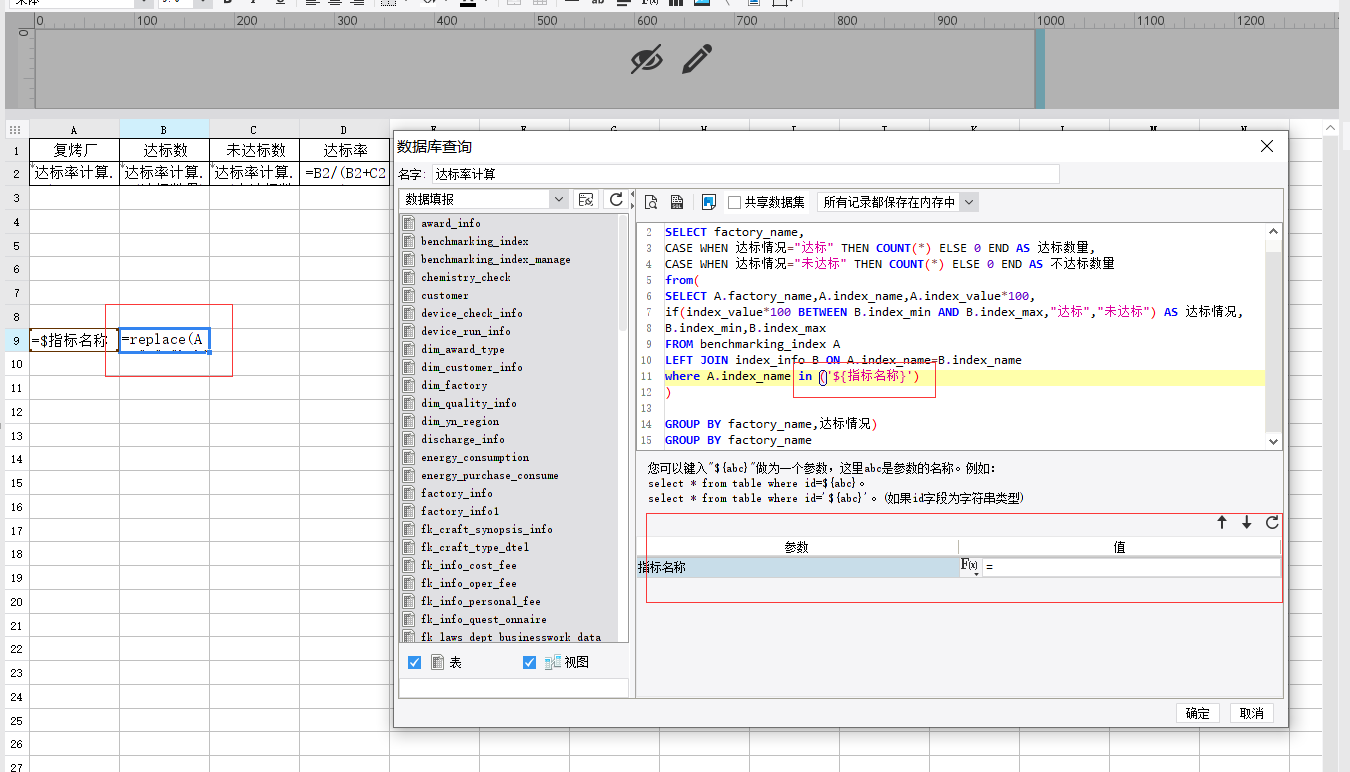This screenshot has width=1350, height=772.
Task: Select the discharge_info table
Action: (462, 439)
